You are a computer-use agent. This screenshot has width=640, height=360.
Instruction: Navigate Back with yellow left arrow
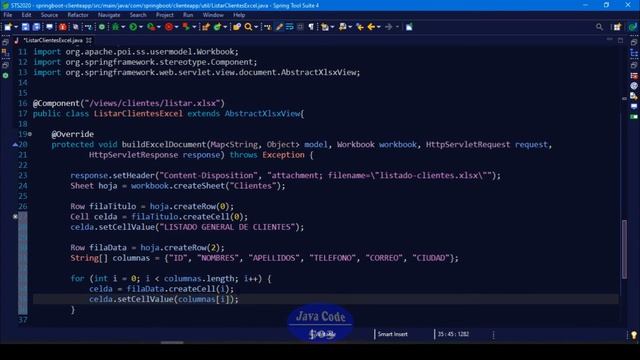pos(371,27)
